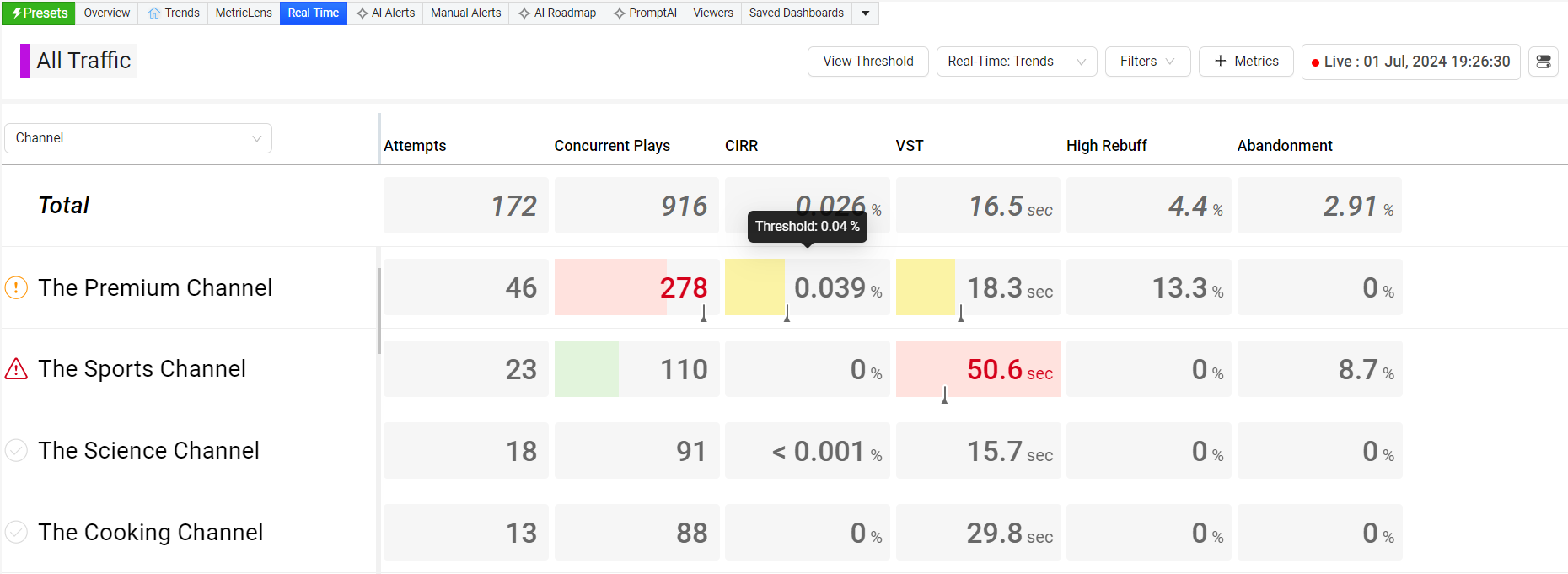Open the Real-Time: Trends dropdown
Viewport: 1568px width, 574px height.
coord(1016,62)
